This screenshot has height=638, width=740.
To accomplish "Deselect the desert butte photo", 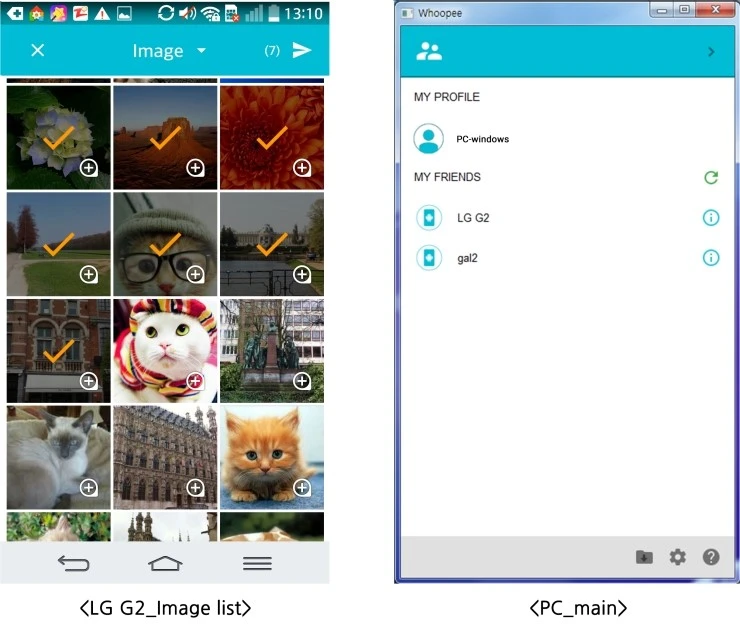I will click(165, 137).
